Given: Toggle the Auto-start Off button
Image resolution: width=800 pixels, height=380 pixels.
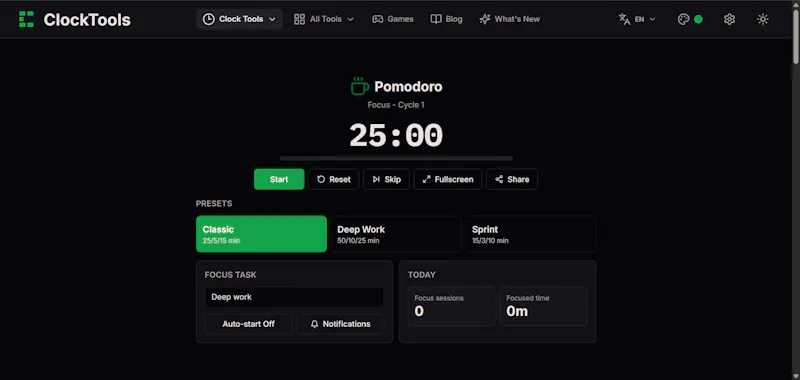Looking at the screenshot, I should coord(248,324).
